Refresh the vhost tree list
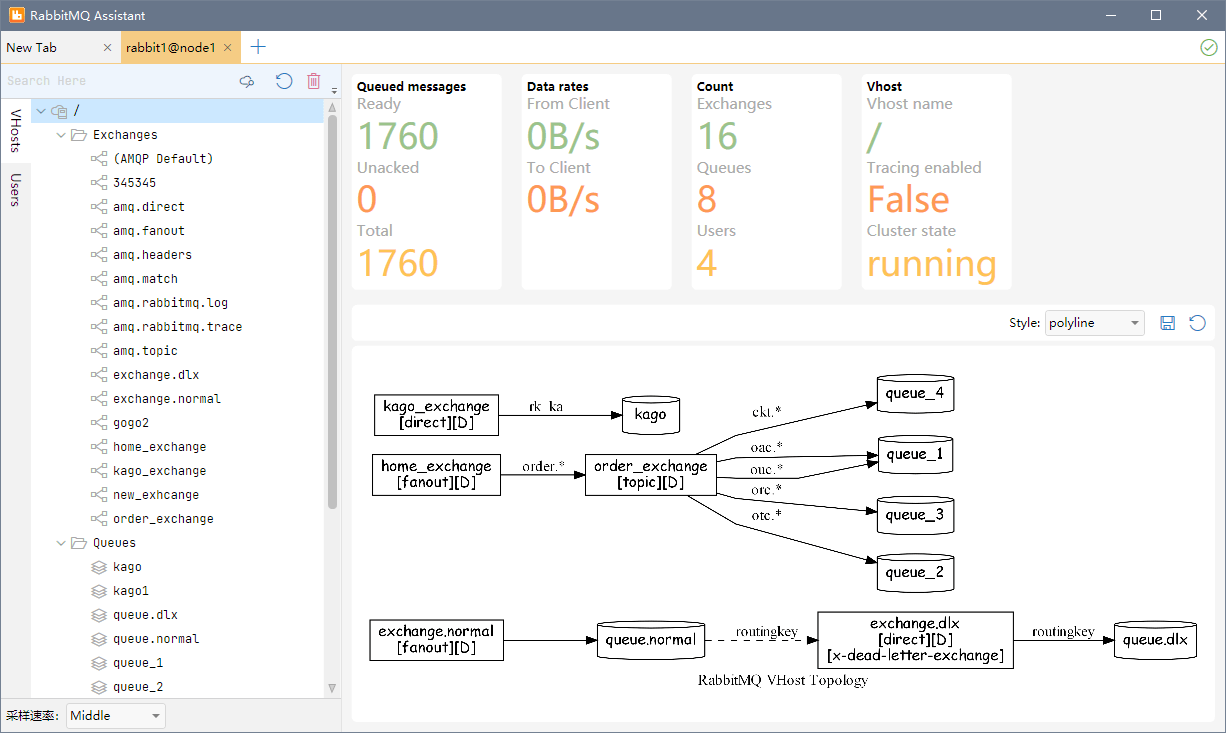Image resolution: width=1226 pixels, height=733 pixels. click(284, 81)
